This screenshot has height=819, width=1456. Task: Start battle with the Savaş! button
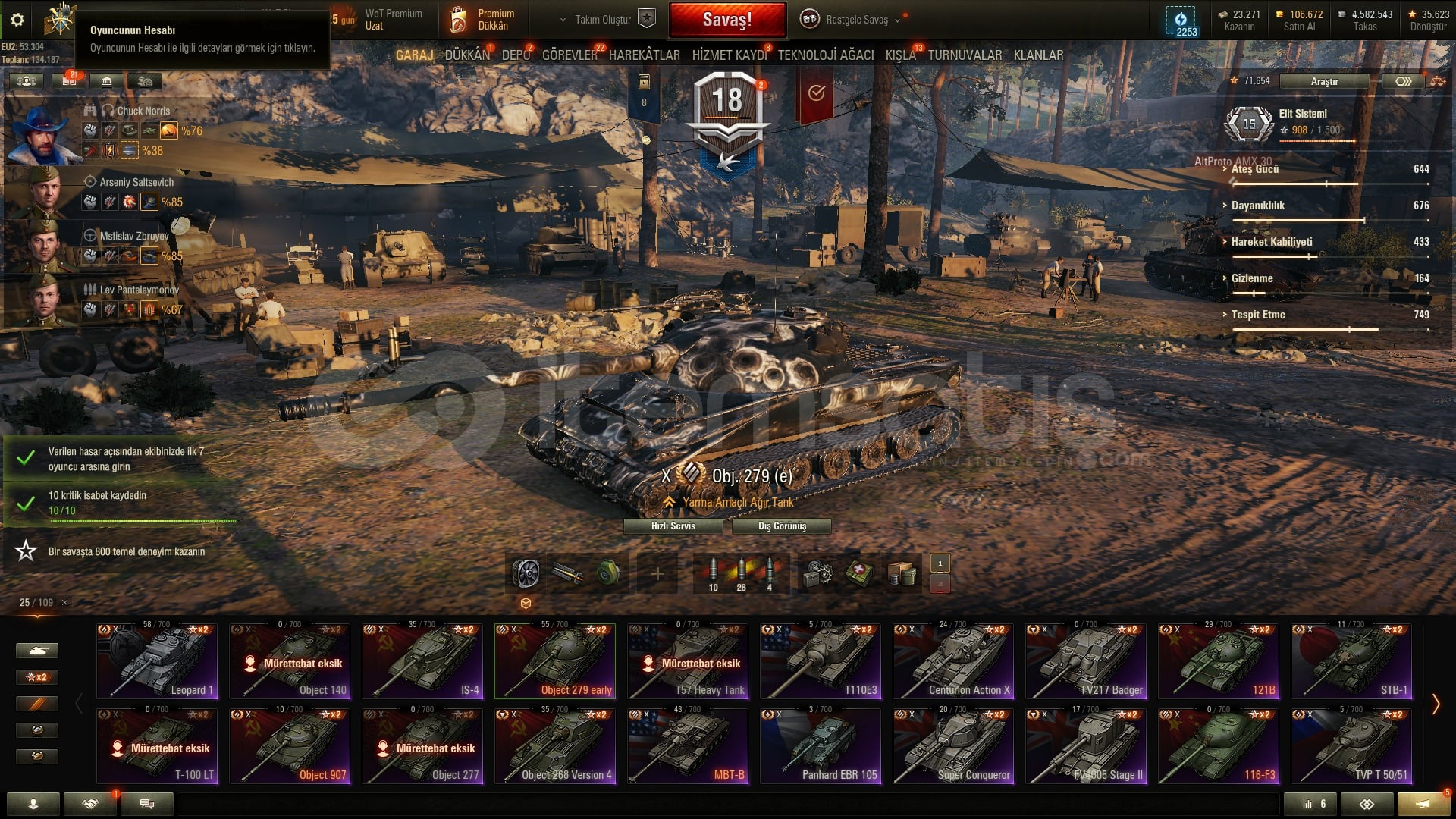[x=727, y=20]
